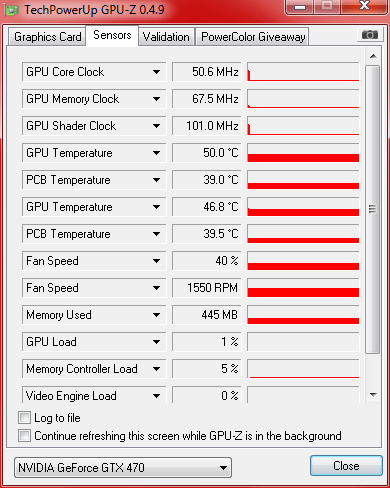The height and width of the screenshot is (488, 390).
Task: Click the scrollbar up arrow
Action: (373, 56)
